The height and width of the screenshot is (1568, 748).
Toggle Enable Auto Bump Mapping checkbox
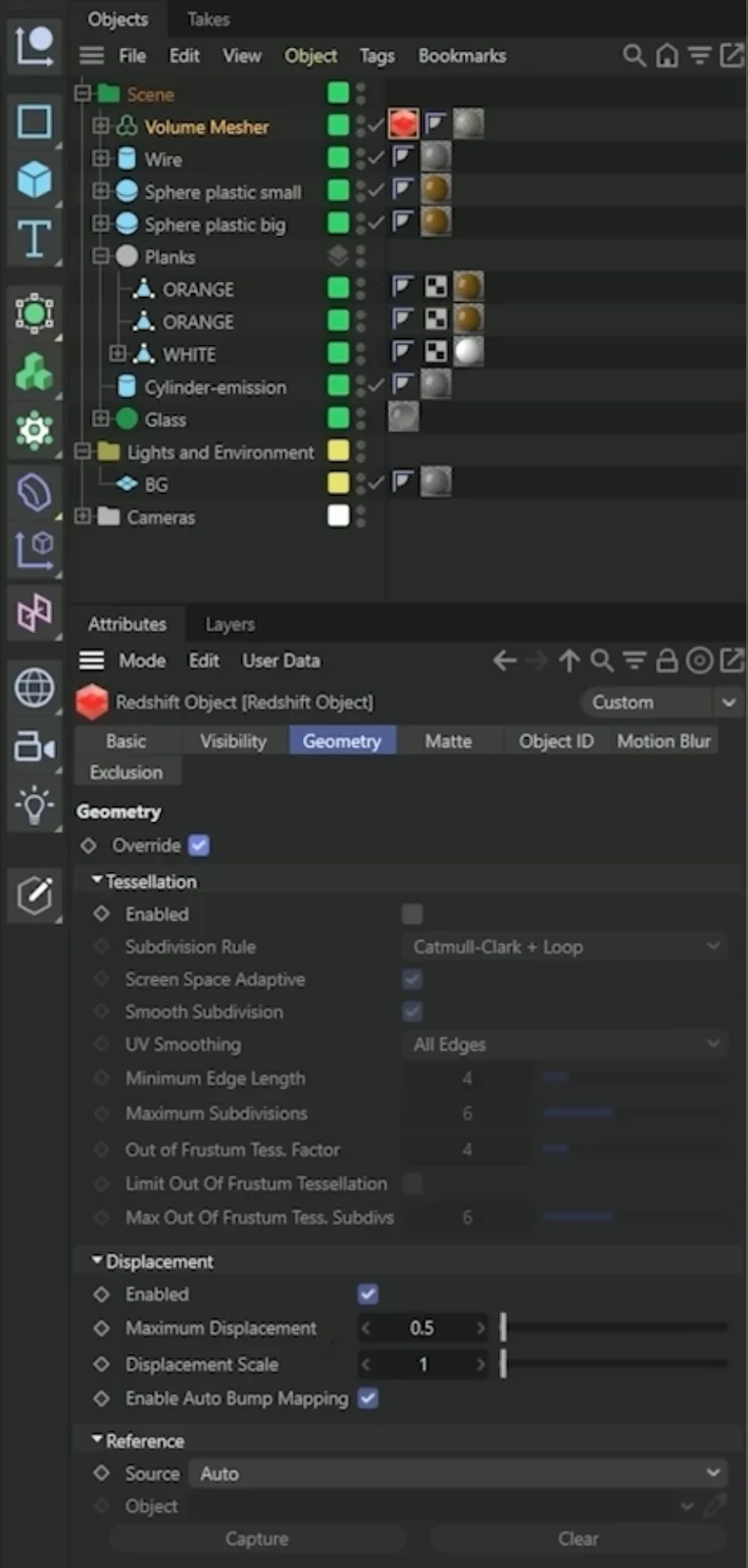click(369, 1398)
